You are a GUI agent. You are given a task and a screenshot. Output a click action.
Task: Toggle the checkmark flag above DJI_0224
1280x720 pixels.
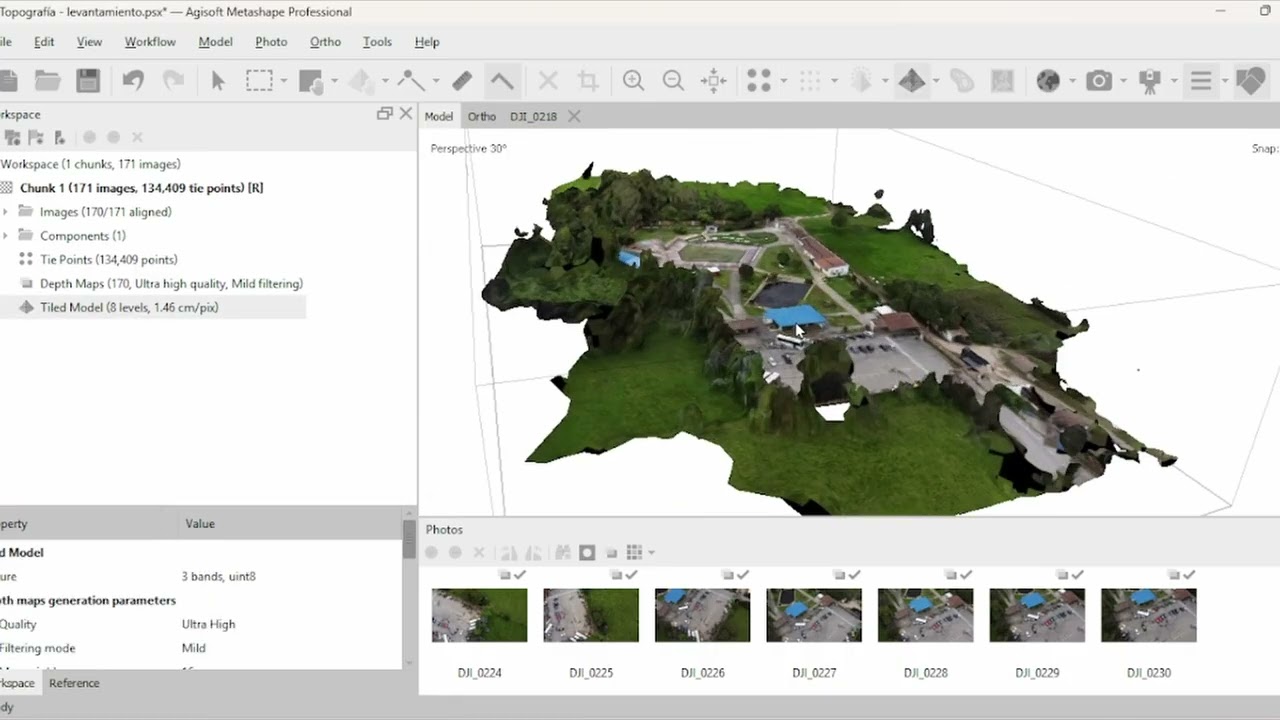pyautogui.click(x=520, y=575)
